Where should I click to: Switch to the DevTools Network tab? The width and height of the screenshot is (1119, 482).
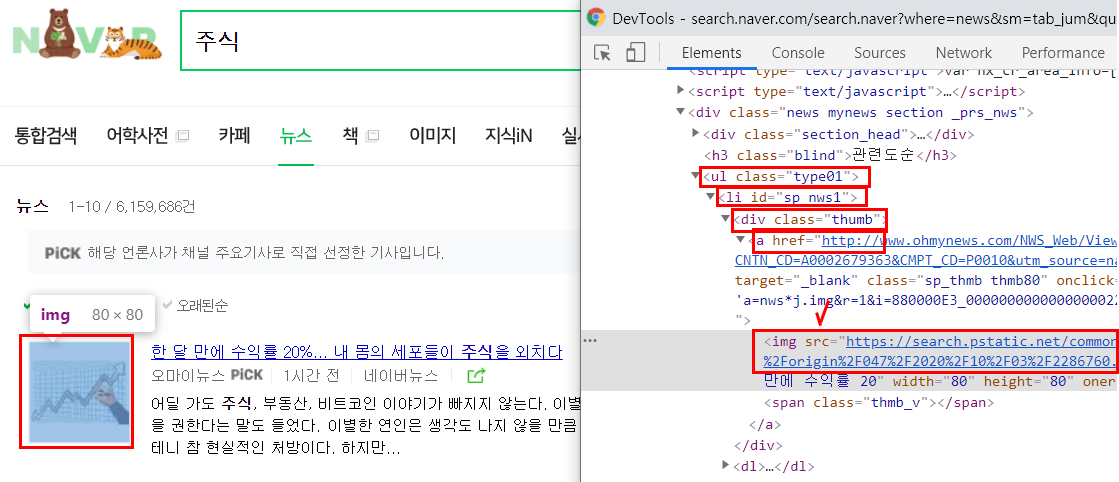click(x=964, y=53)
